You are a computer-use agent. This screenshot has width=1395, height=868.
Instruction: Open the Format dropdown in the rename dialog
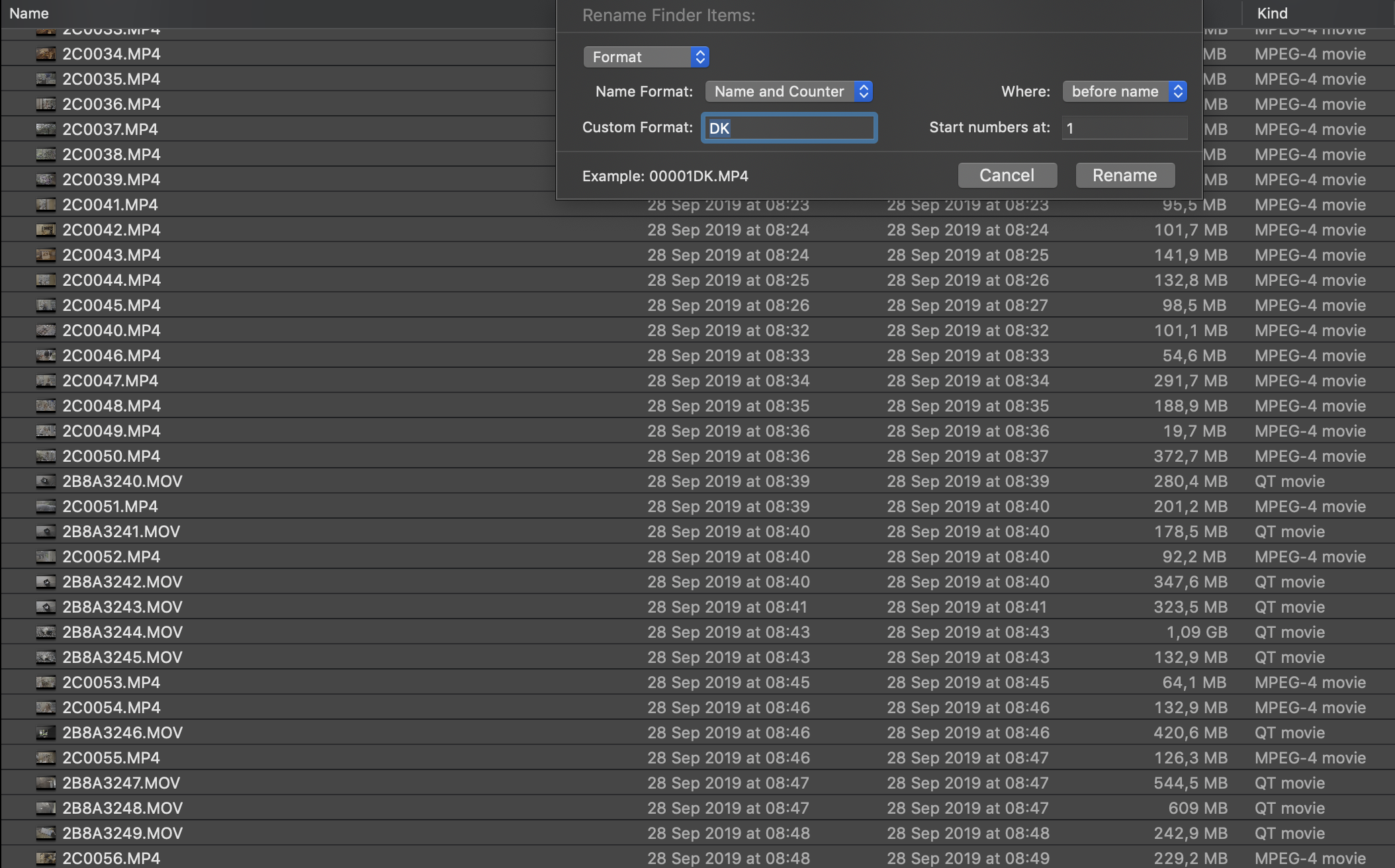click(x=646, y=57)
